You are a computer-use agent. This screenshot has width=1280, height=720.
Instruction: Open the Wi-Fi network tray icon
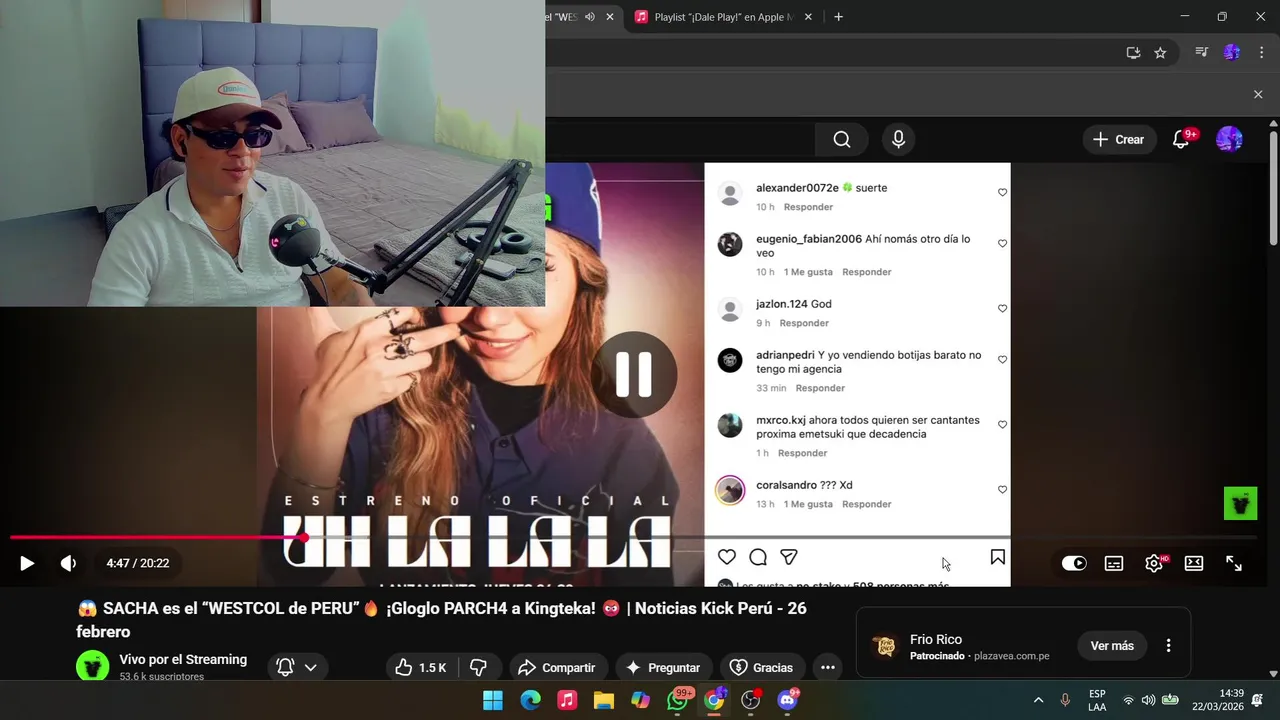coord(1128,700)
